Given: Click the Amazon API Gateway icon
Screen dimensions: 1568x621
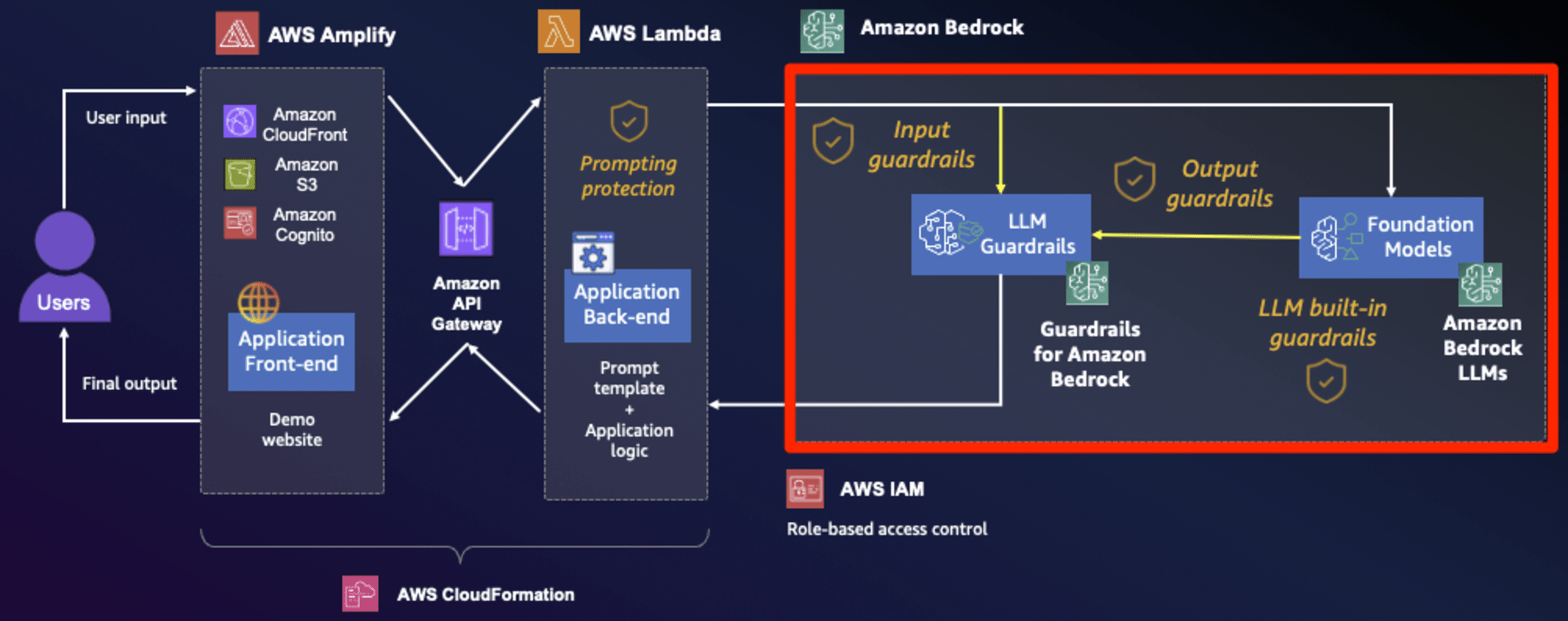Looking at the screenshot, I should 466,229.
